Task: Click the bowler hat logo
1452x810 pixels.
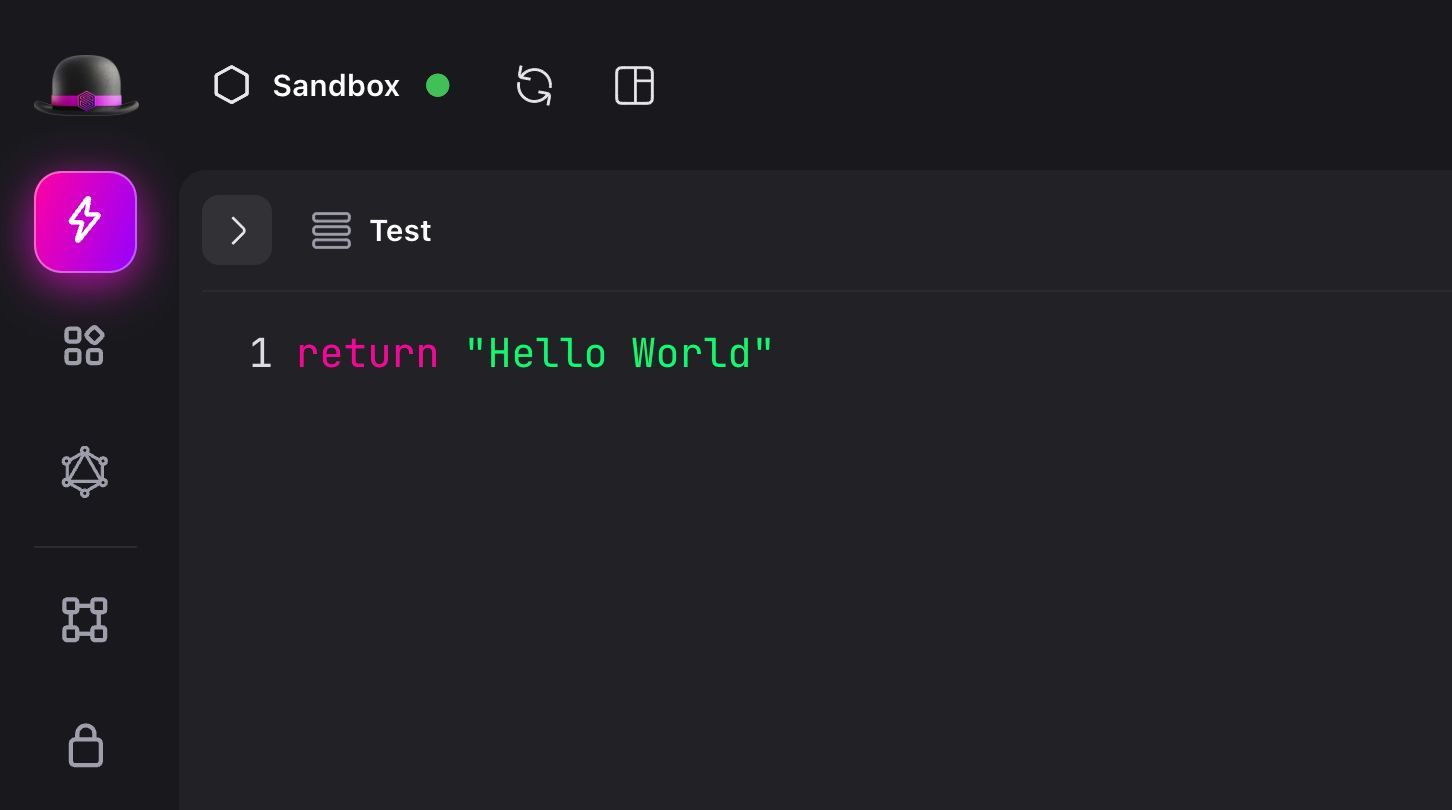Action: coord(86,85)
